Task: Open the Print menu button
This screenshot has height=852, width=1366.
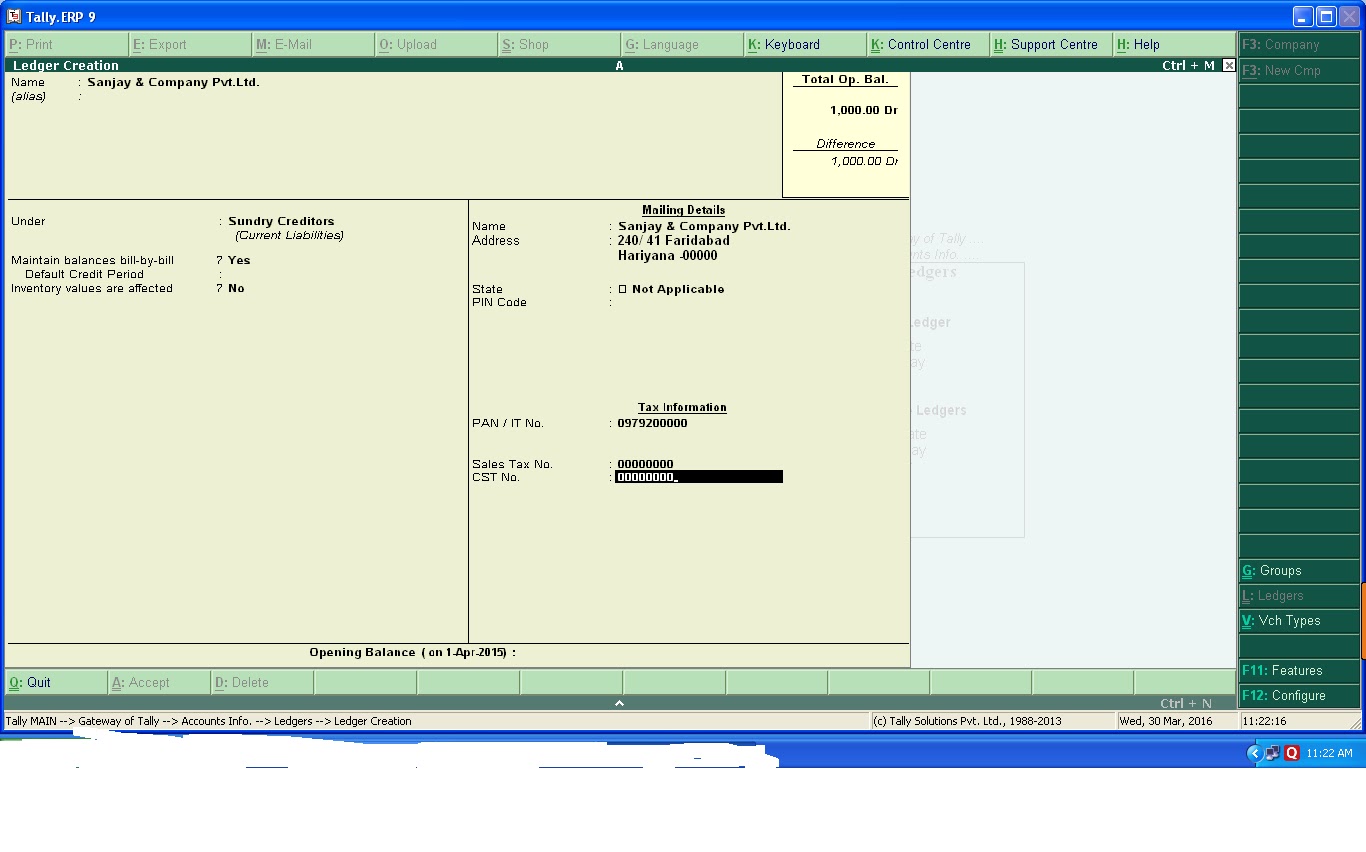Action: [x=67, y=44]
